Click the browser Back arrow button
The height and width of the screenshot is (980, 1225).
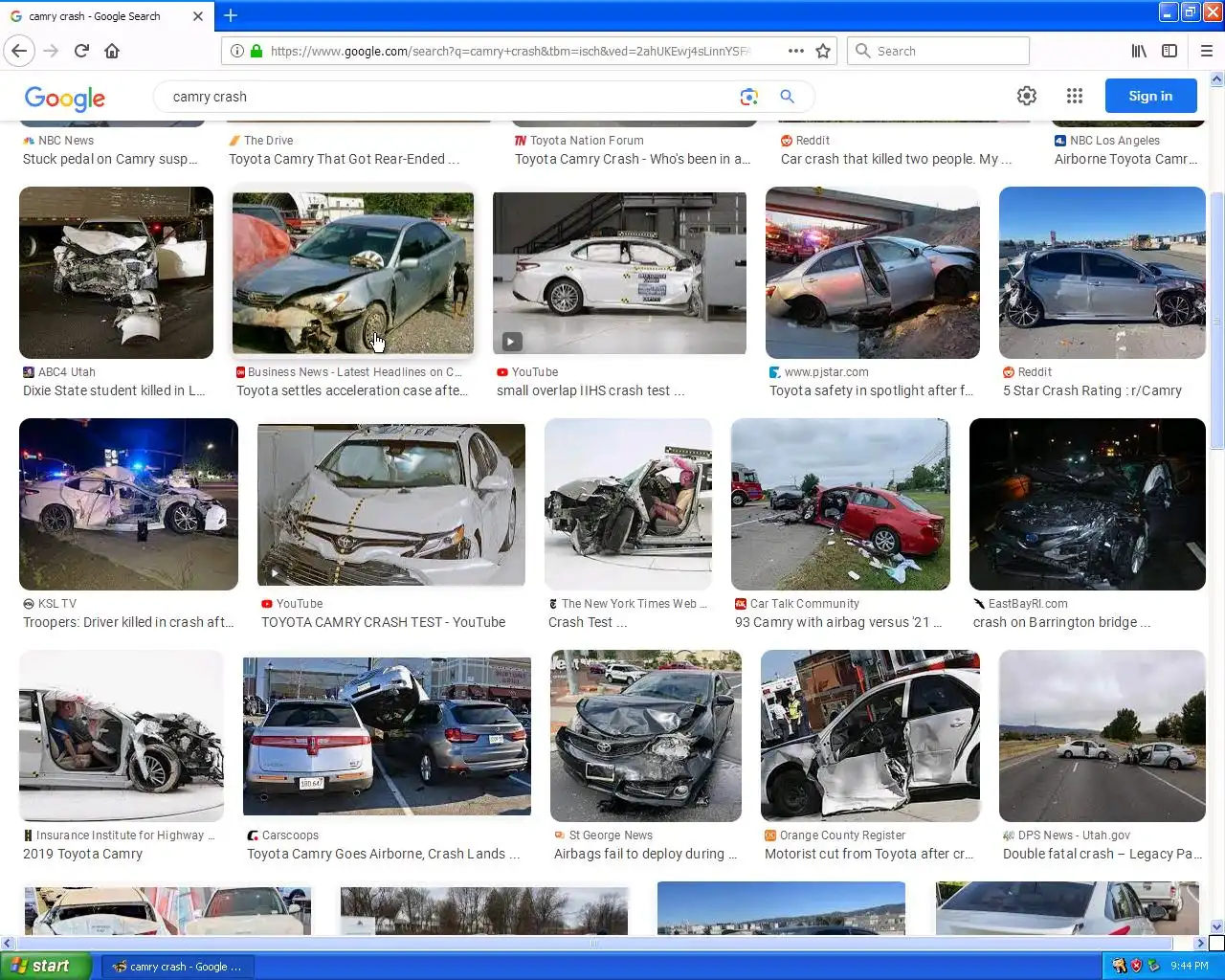(19, 51)
